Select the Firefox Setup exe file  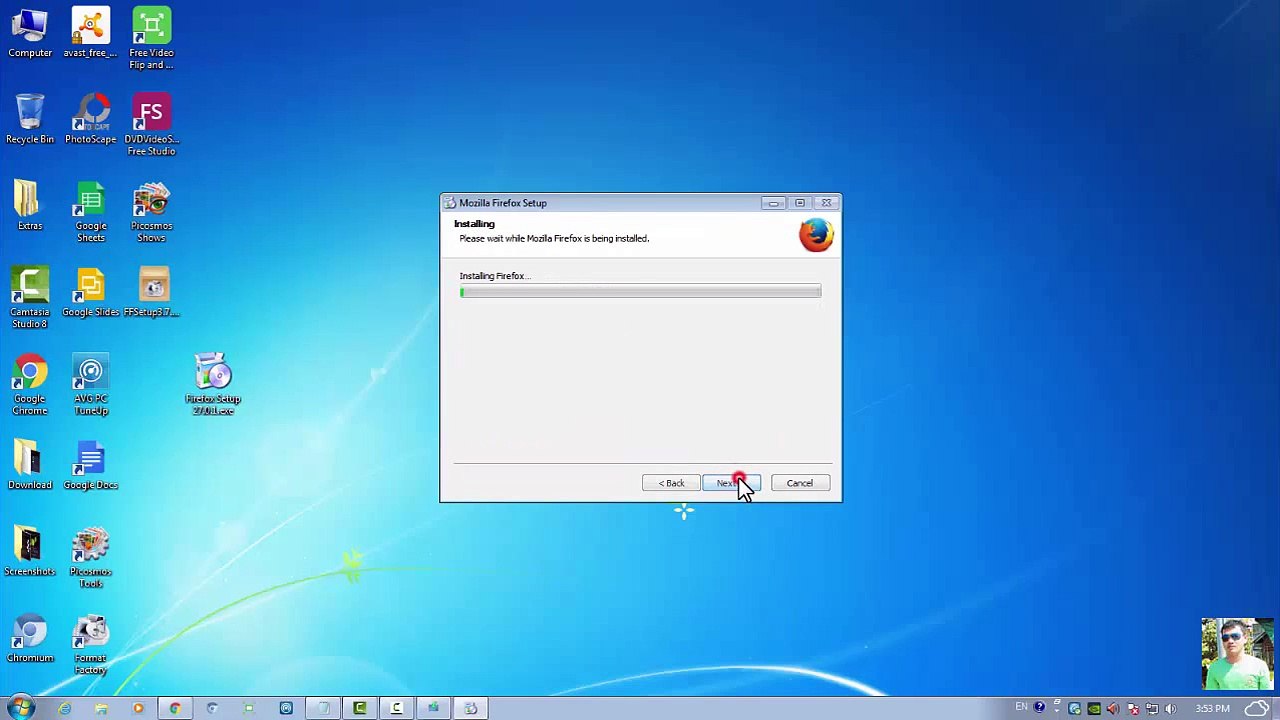213,385
